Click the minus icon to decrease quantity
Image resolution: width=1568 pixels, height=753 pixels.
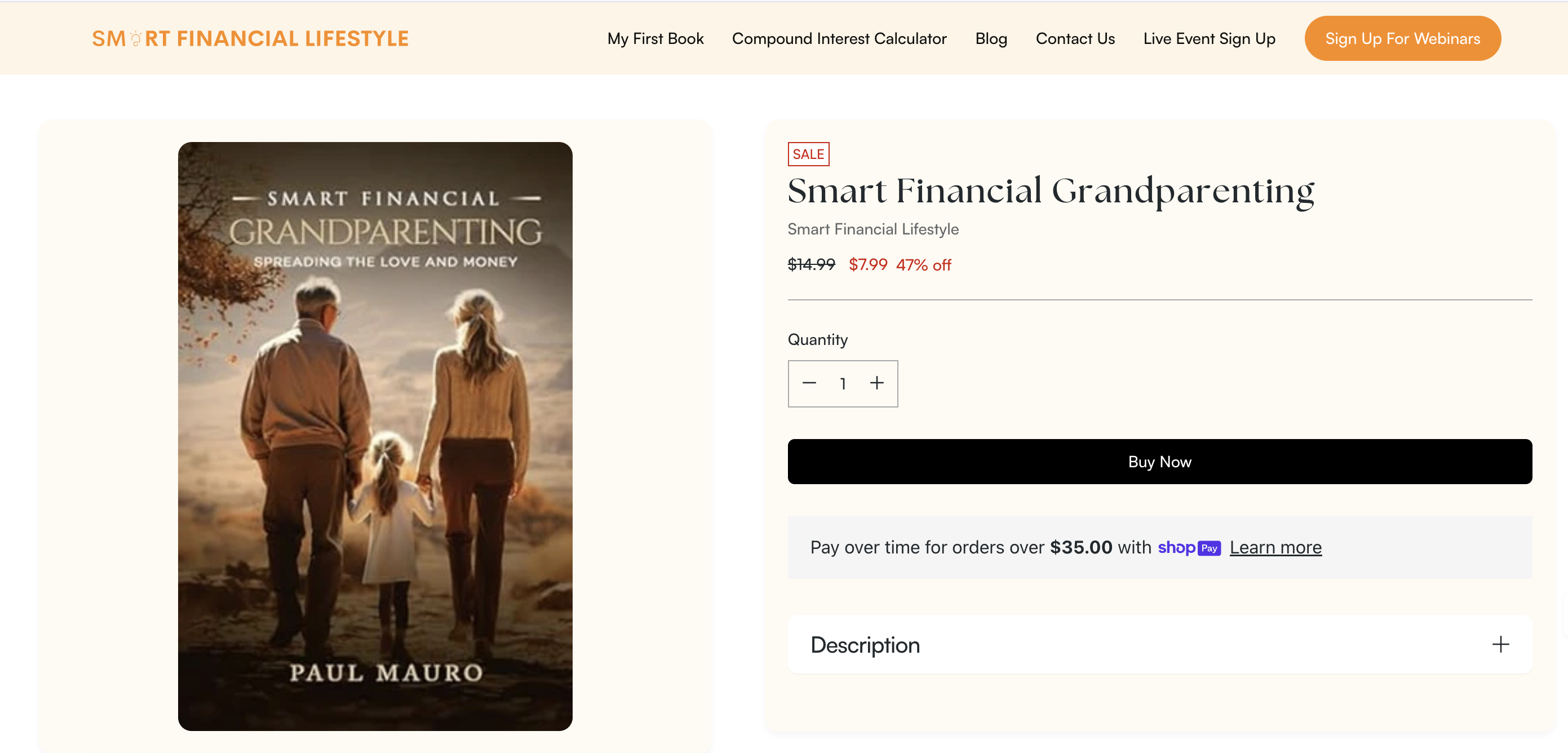coord(809,383)
